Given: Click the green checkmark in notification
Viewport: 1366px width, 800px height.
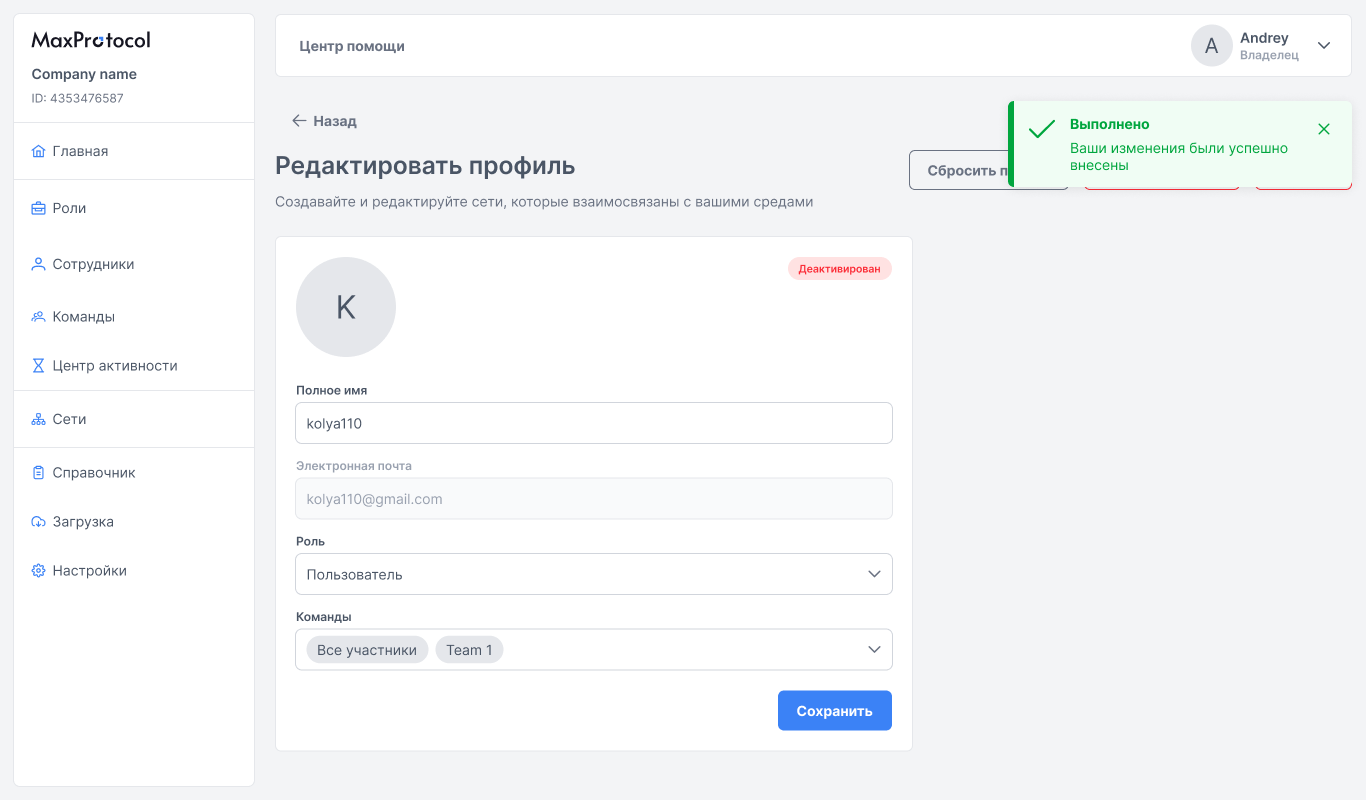Looking at the screenshot, I should tap(1042, 129).
